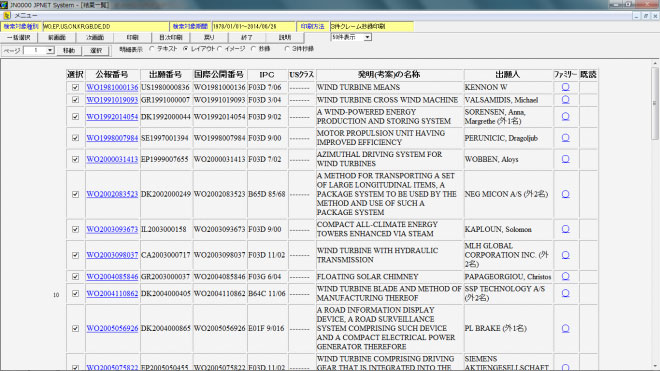The height and width of the screenshot is (371, 660).
Task: Toggle checkbox for WO2000031413 row
Action: pyautogui.click(x=75, y=160)
